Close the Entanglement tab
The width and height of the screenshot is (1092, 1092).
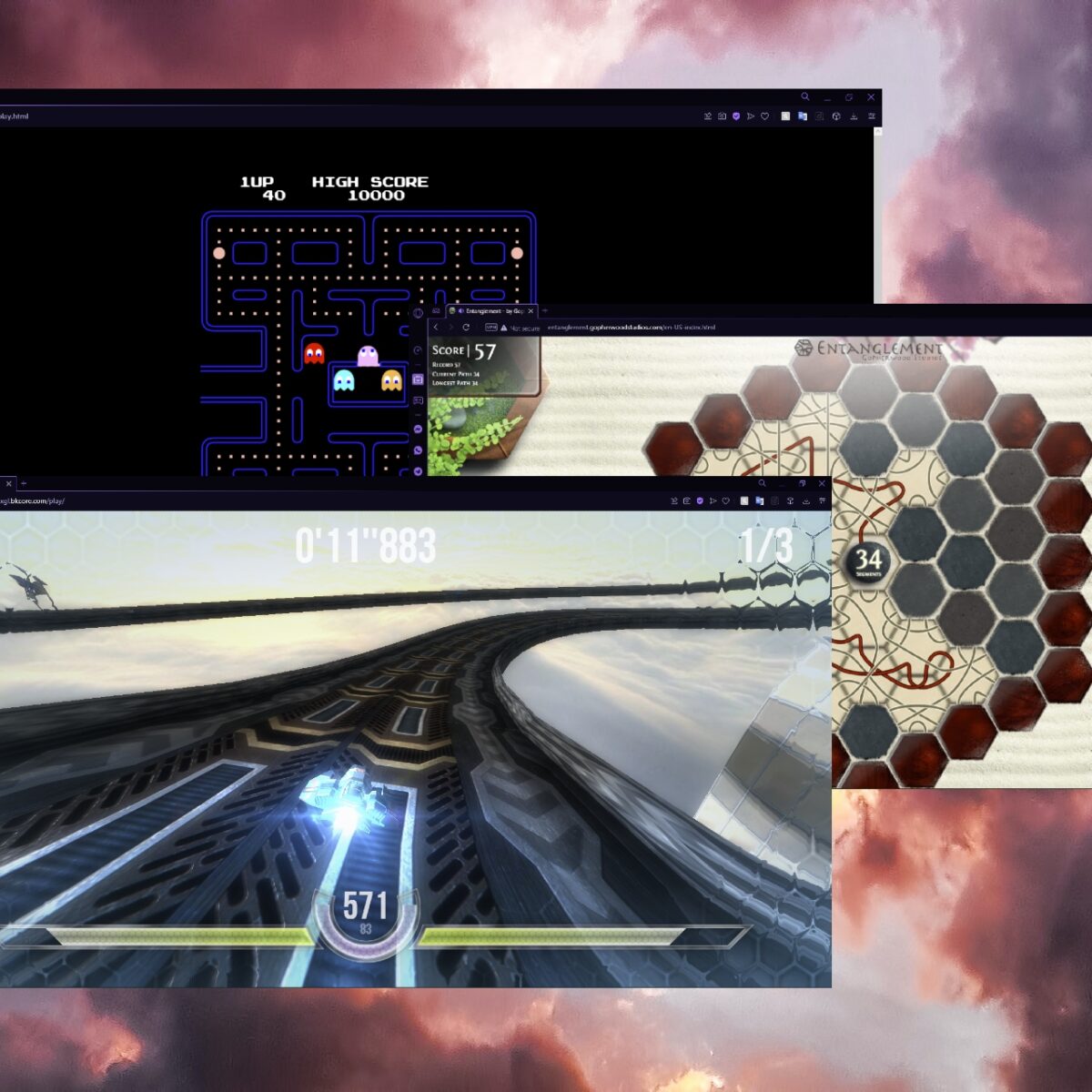(531, 311)
